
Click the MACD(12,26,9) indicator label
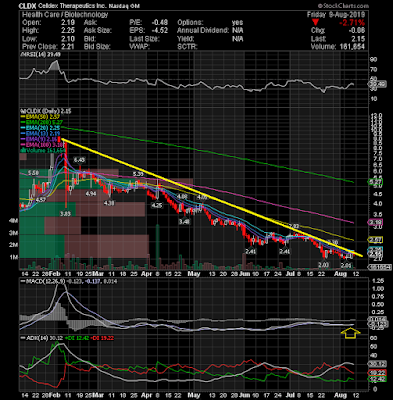pos(43,282)
